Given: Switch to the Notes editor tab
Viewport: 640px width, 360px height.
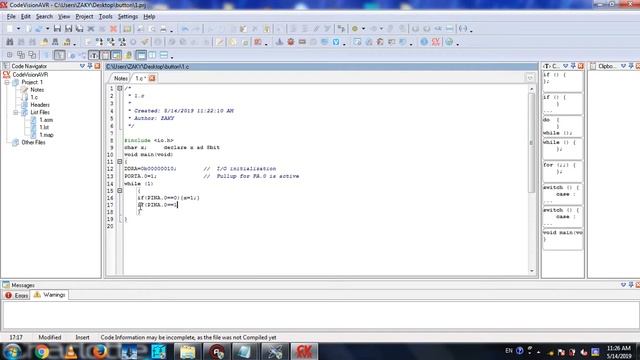Looking at the screenshot, I should point(120,78).
